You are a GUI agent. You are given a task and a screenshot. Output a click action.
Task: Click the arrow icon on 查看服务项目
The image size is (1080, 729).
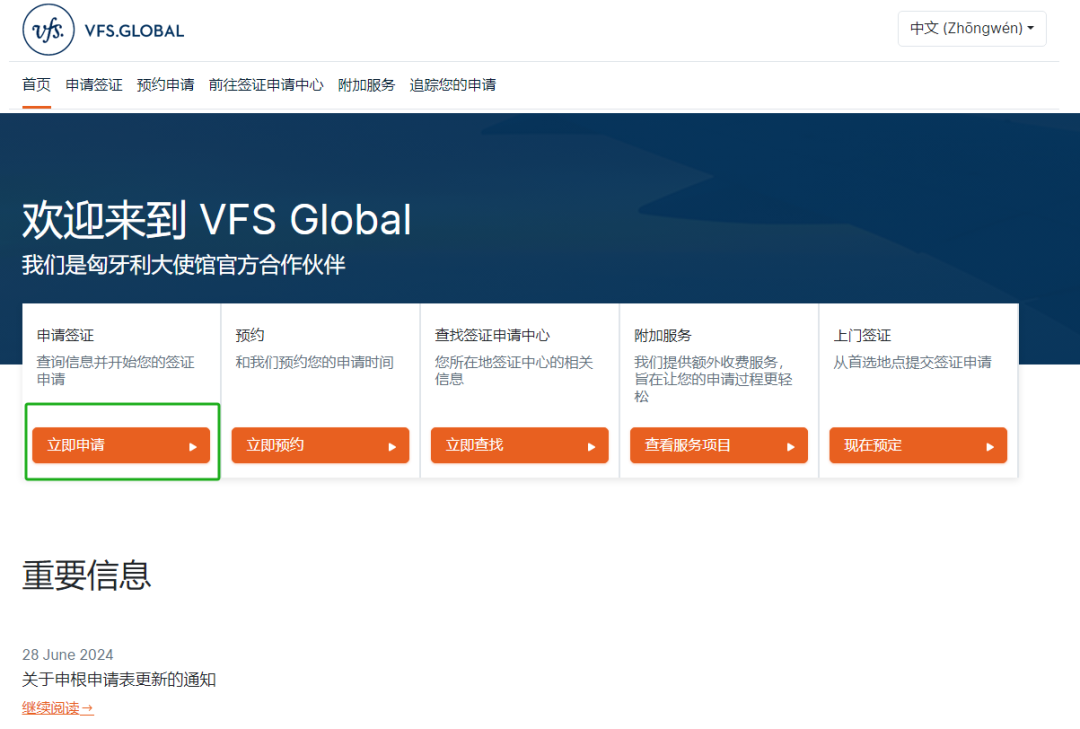click(x=791, y=446)
